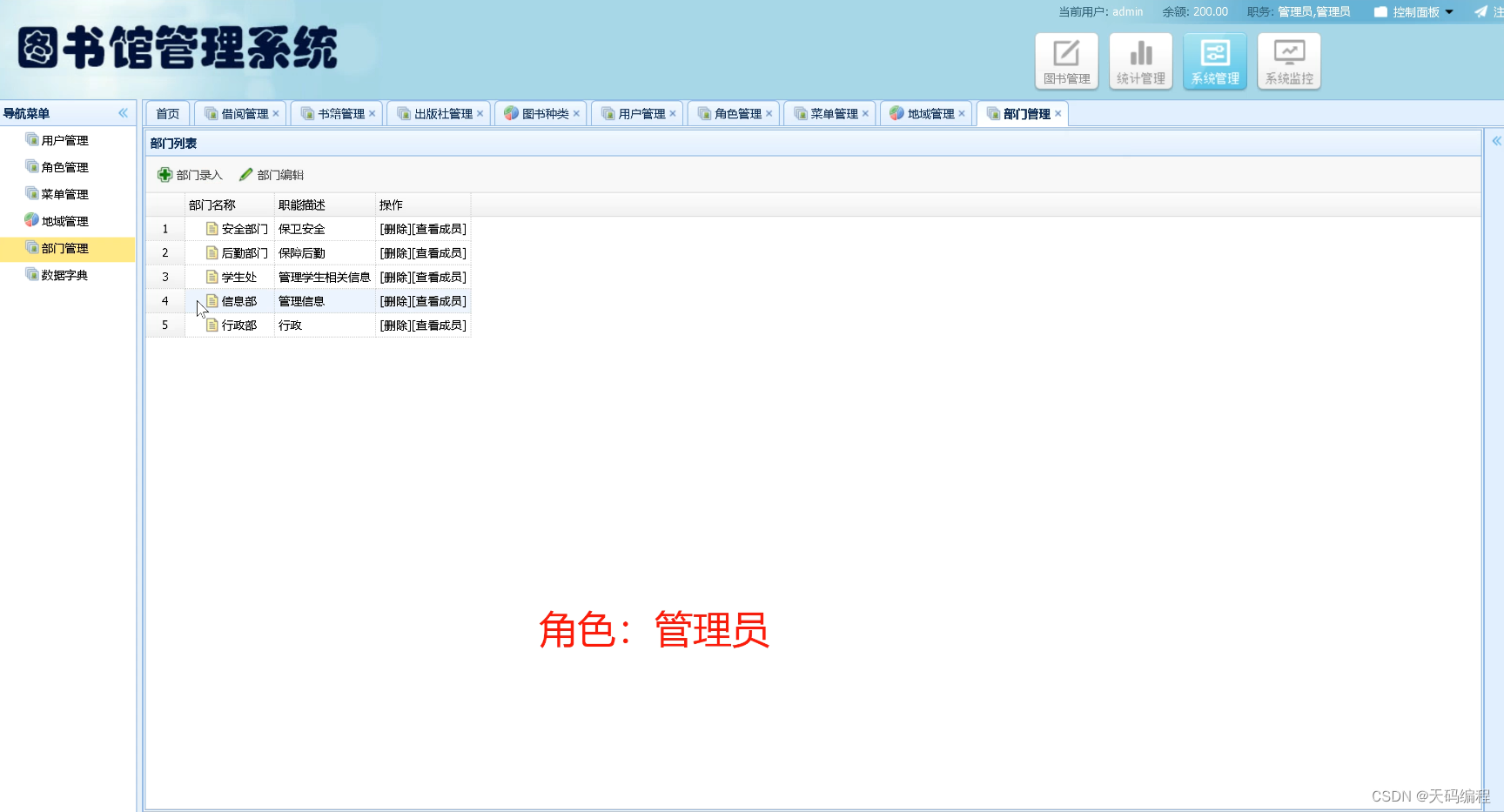Viewport: 1504px width, 812px height.
Task: Click the document icon beside 安全部门
Action: pyautogui.click(x=211, y=228)
